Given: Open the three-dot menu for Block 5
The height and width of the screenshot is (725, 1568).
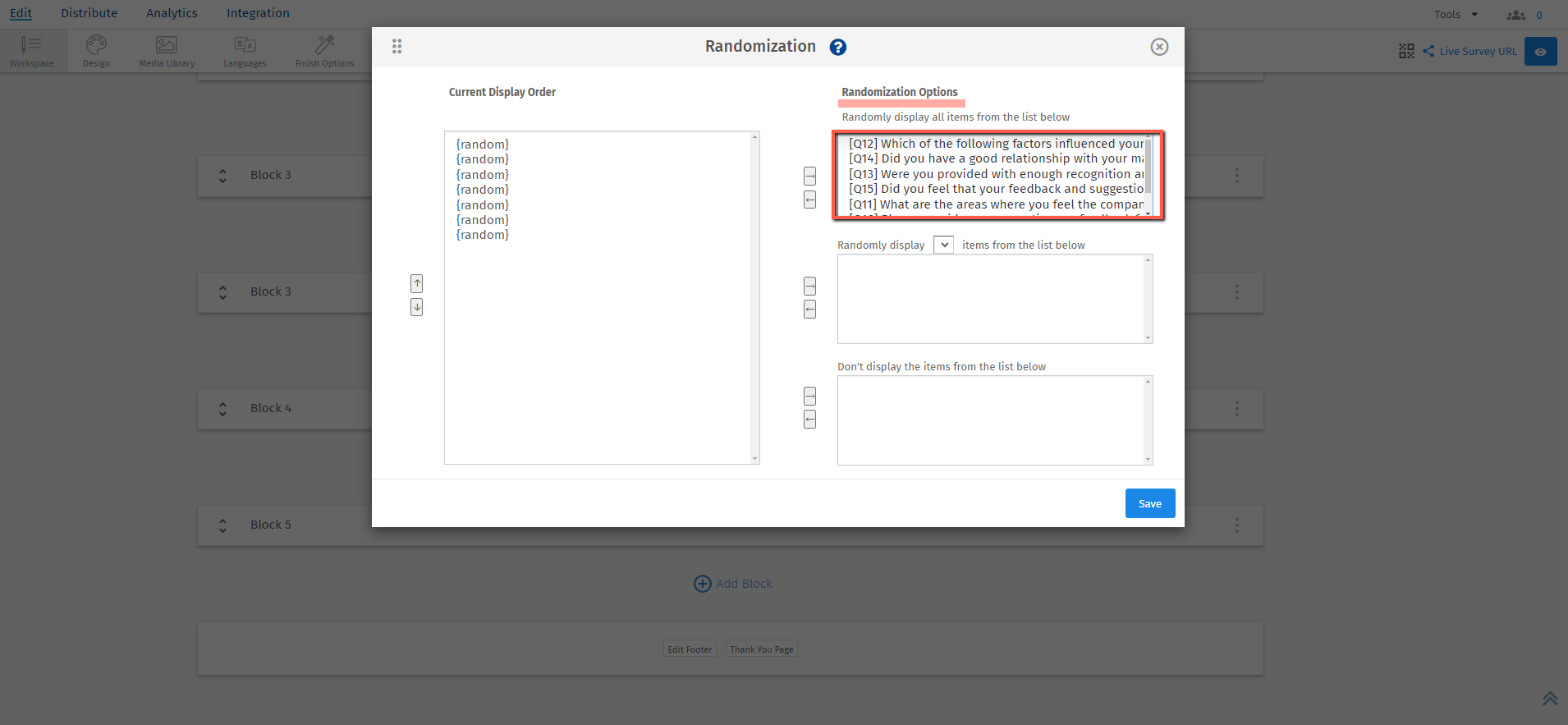Looking at the screenshot, I should pyautogui.click(x=1237, y=525).
